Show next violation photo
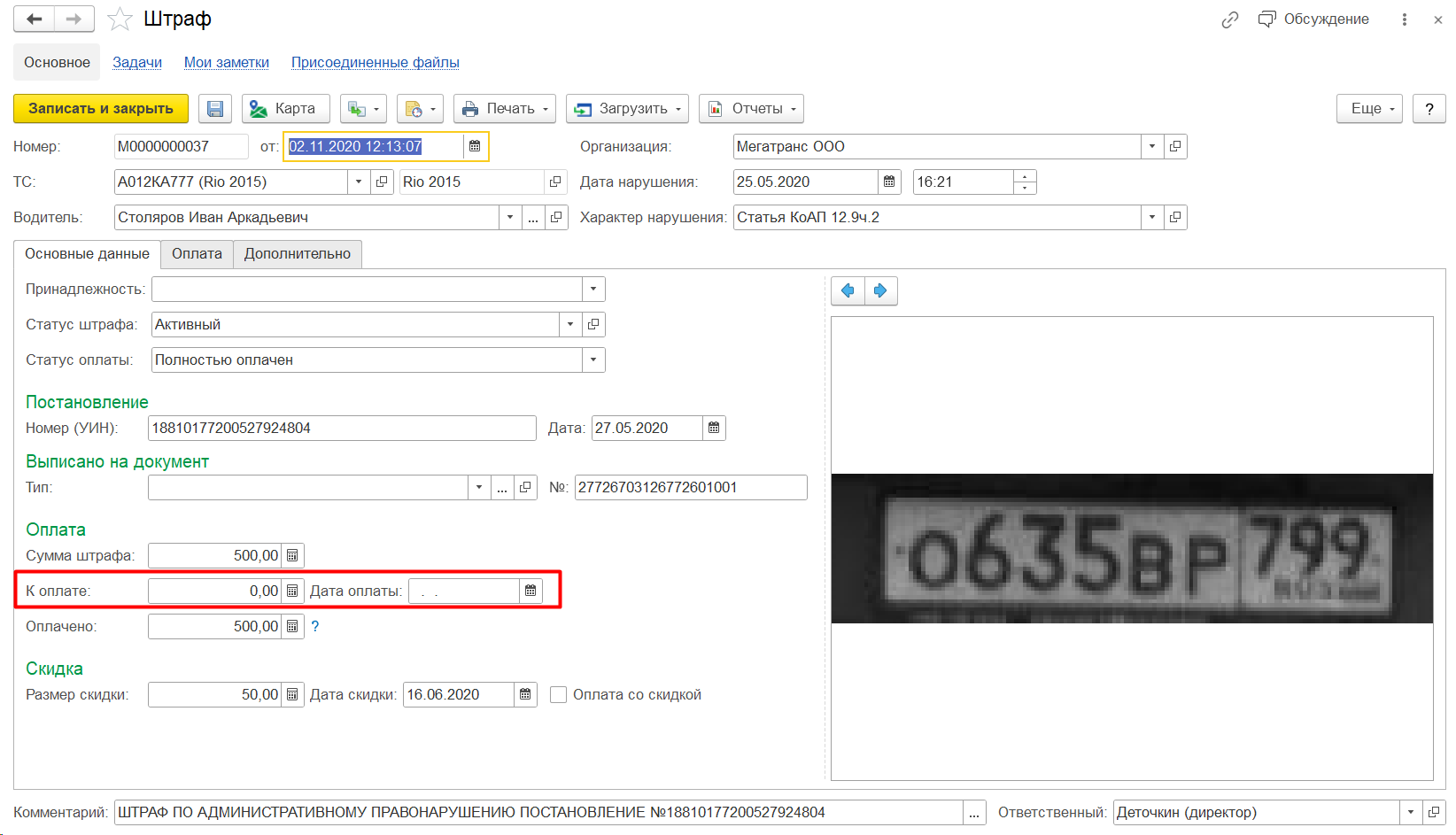 coord(880,291)
